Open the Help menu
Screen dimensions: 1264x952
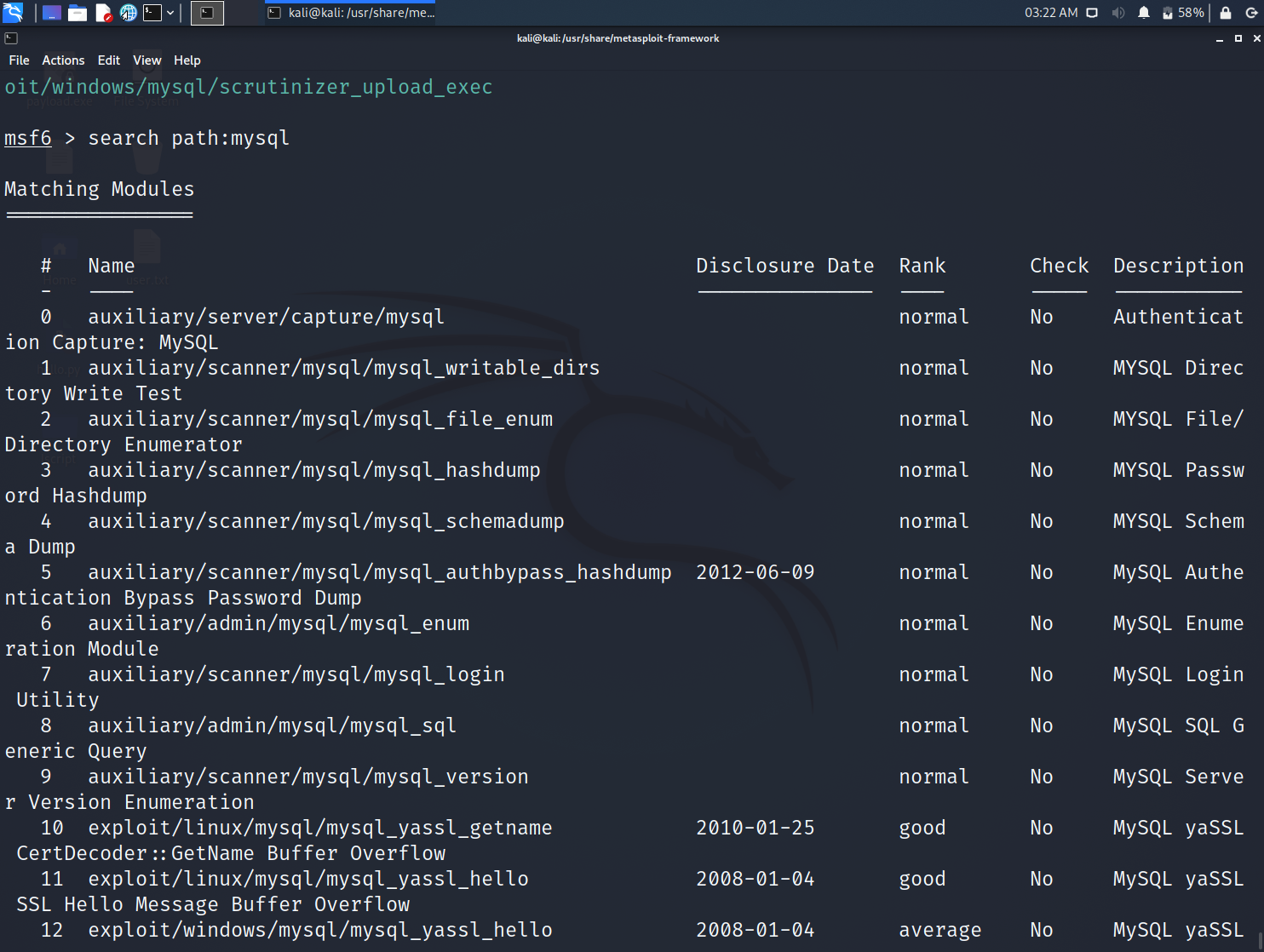[x=187, y=60]
